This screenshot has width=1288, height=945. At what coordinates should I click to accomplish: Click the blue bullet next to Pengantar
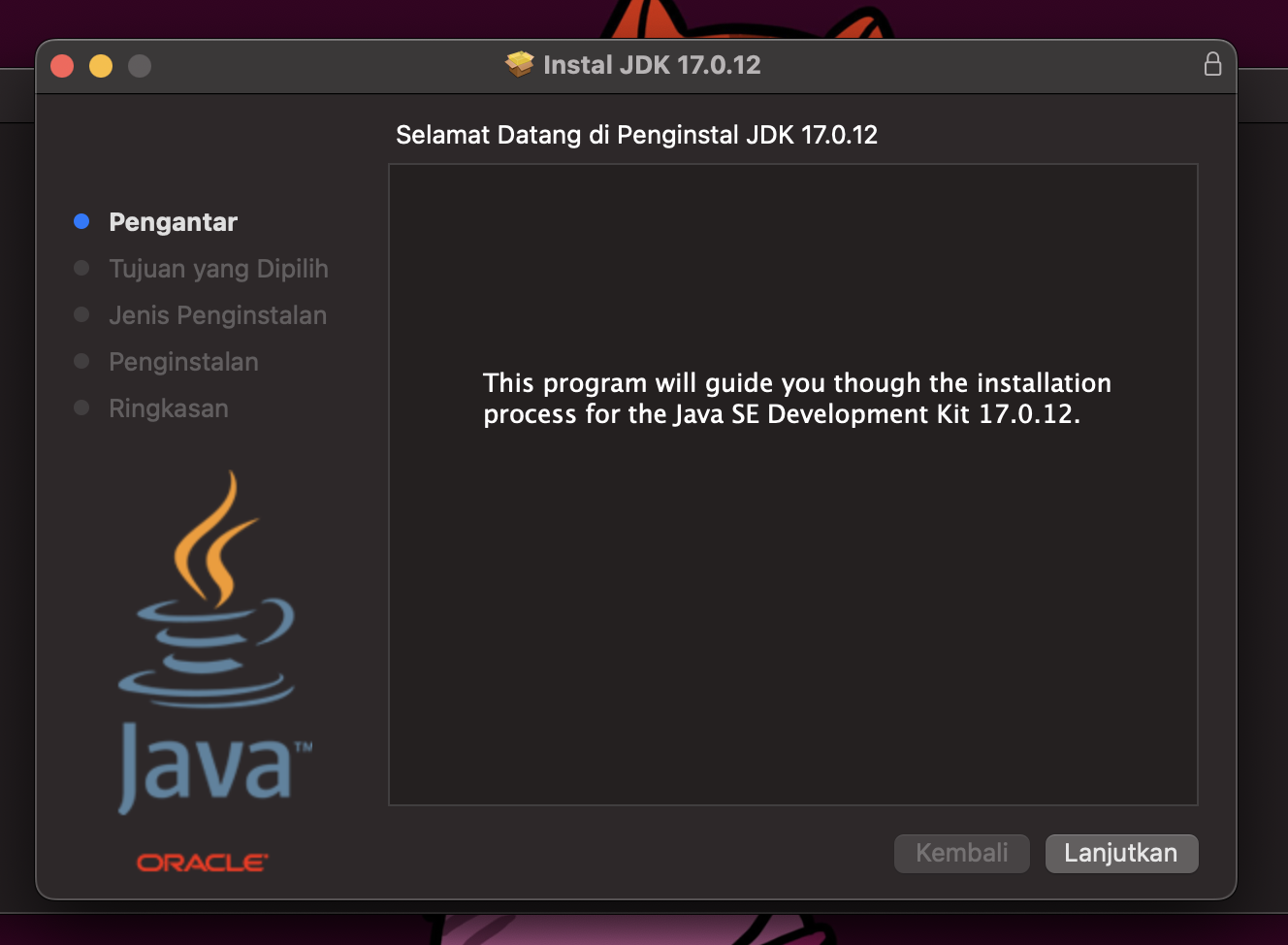pyautogui.click(x=81, y=221)
